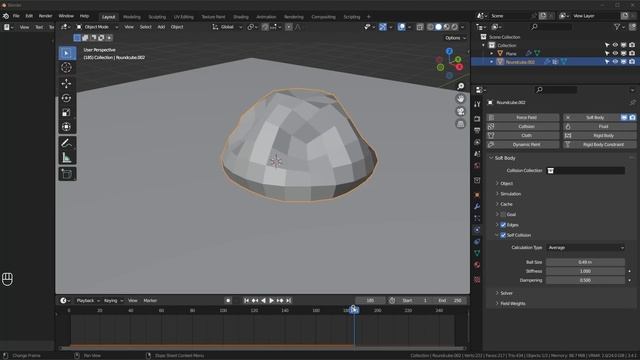This screenshot has height=360, width=640.
Task: Disable the Self Collision checkbox
Action: pos(503,235)
